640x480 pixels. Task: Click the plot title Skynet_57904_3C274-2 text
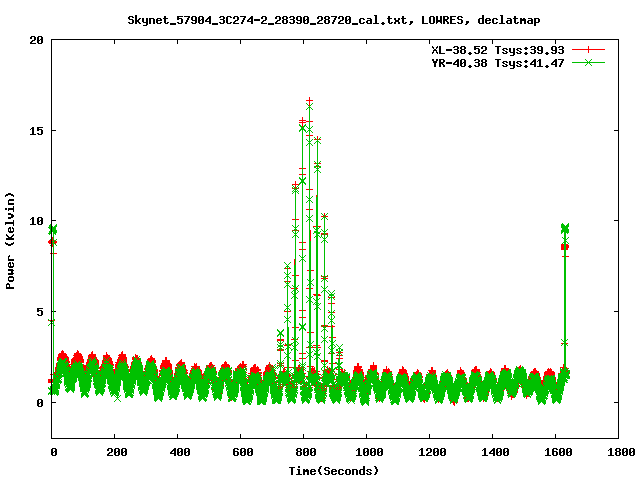333,20
